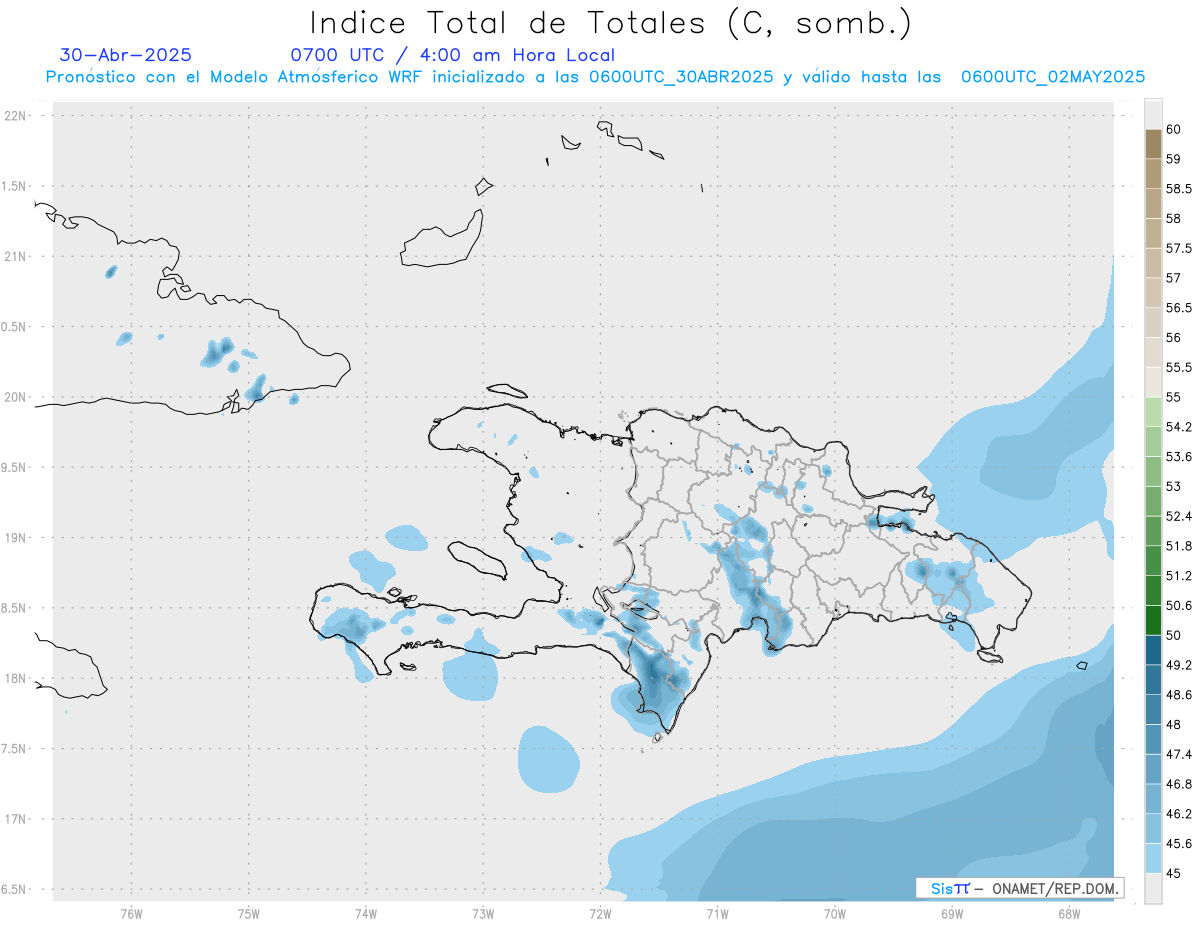Click the dark green swatch between 50 and 50.6
The width and height of the screenshot is (1200, 927).
(1153, 620)
